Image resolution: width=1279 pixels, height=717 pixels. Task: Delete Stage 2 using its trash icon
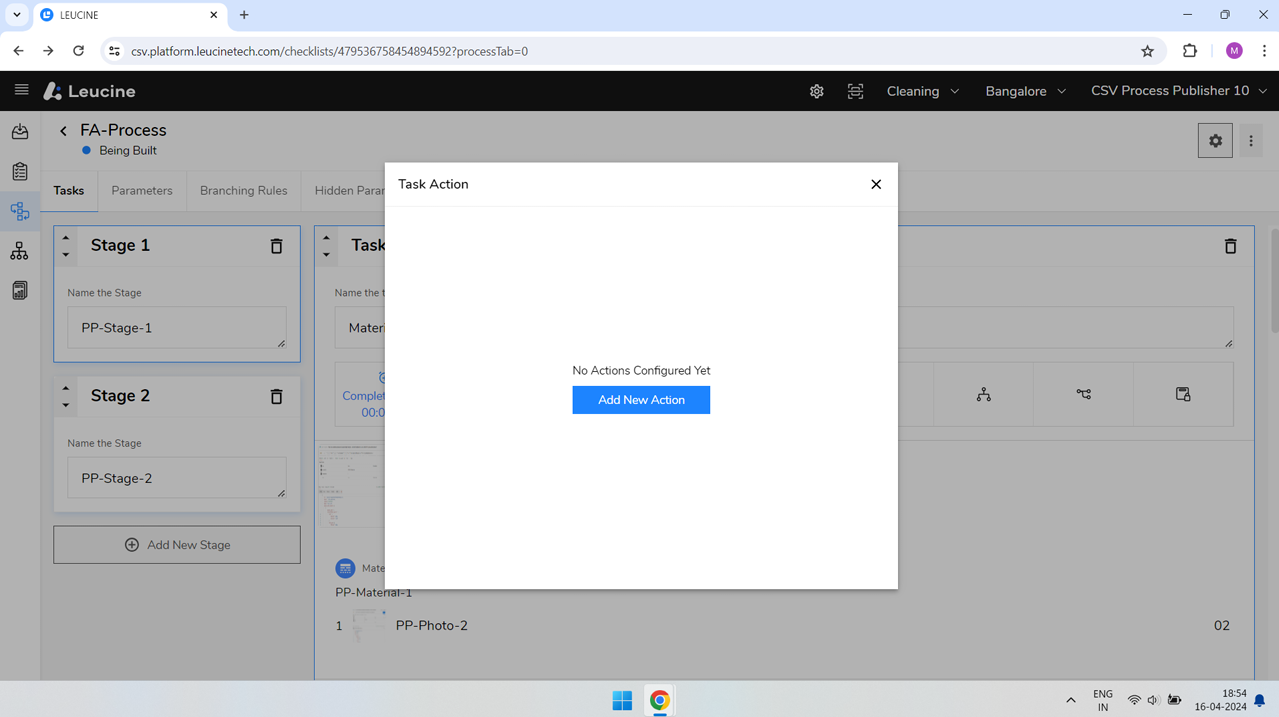point(276,396)
